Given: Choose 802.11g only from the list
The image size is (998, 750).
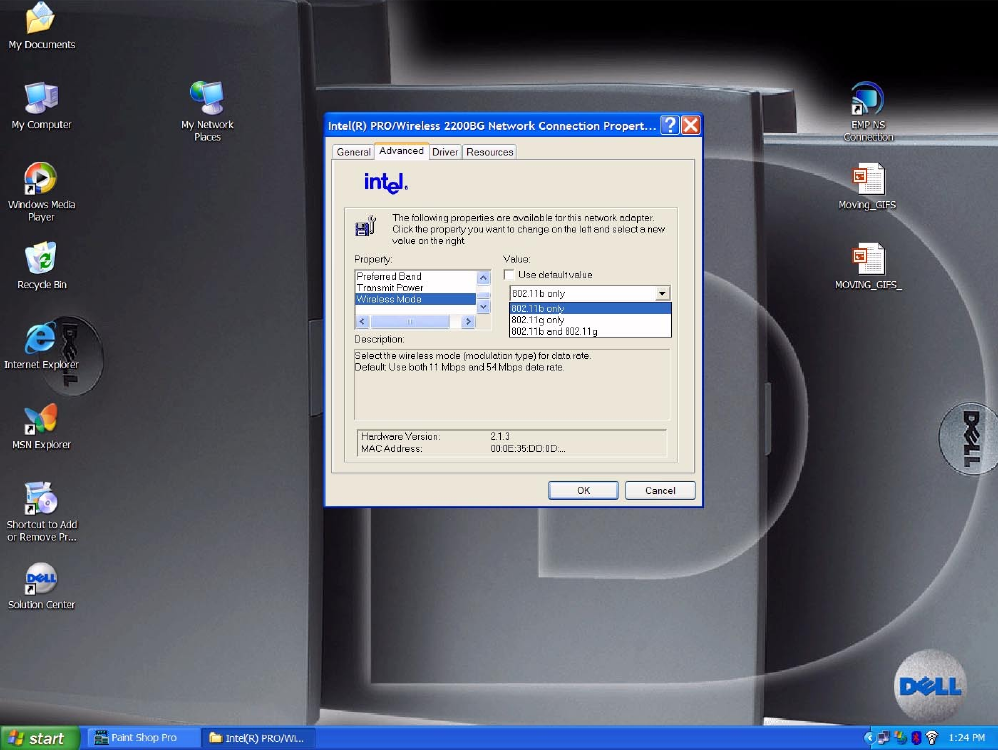Looking at the screenshot, I should pyautogui.click(x=538, y=320).
